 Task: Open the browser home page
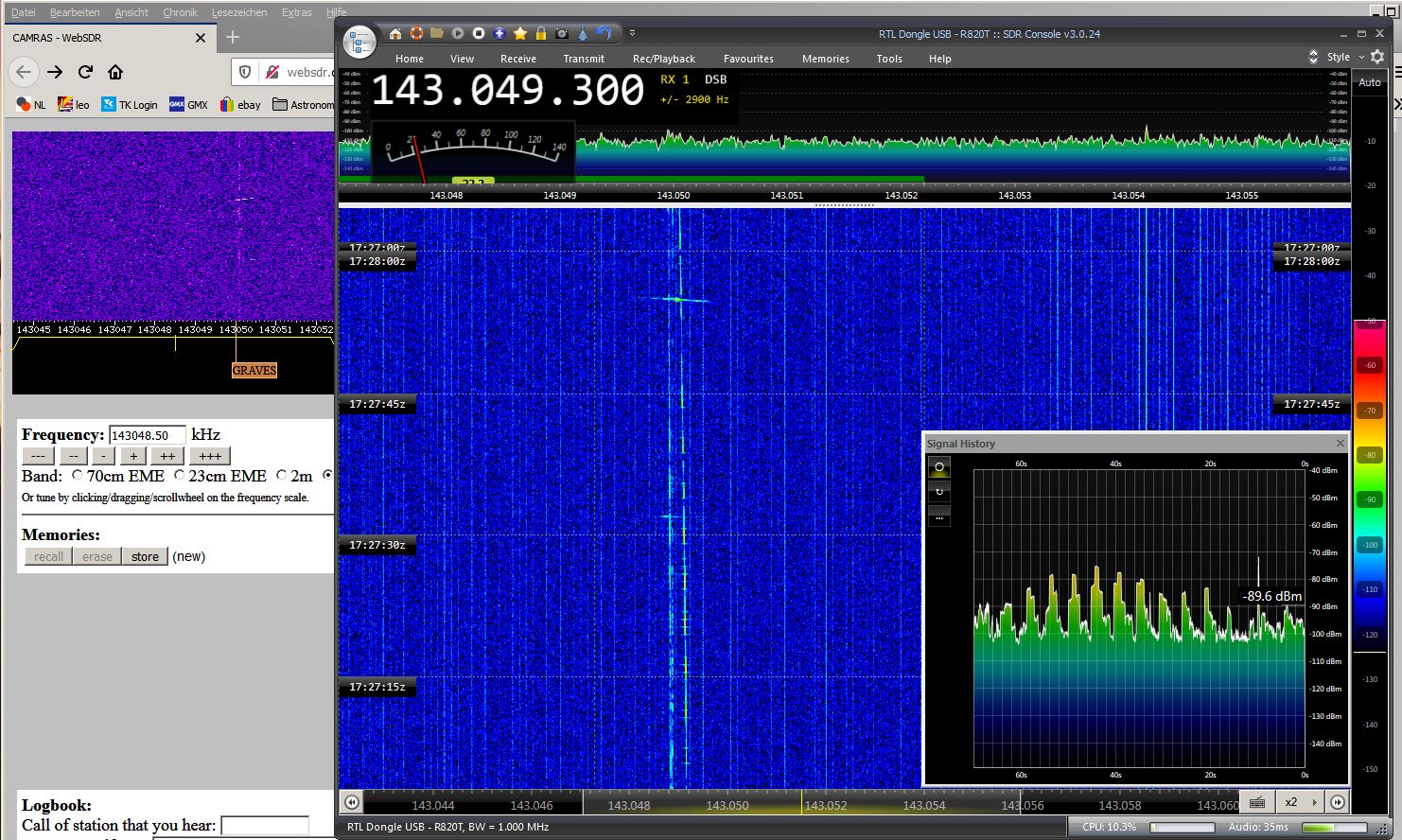(x=115, y=72)
